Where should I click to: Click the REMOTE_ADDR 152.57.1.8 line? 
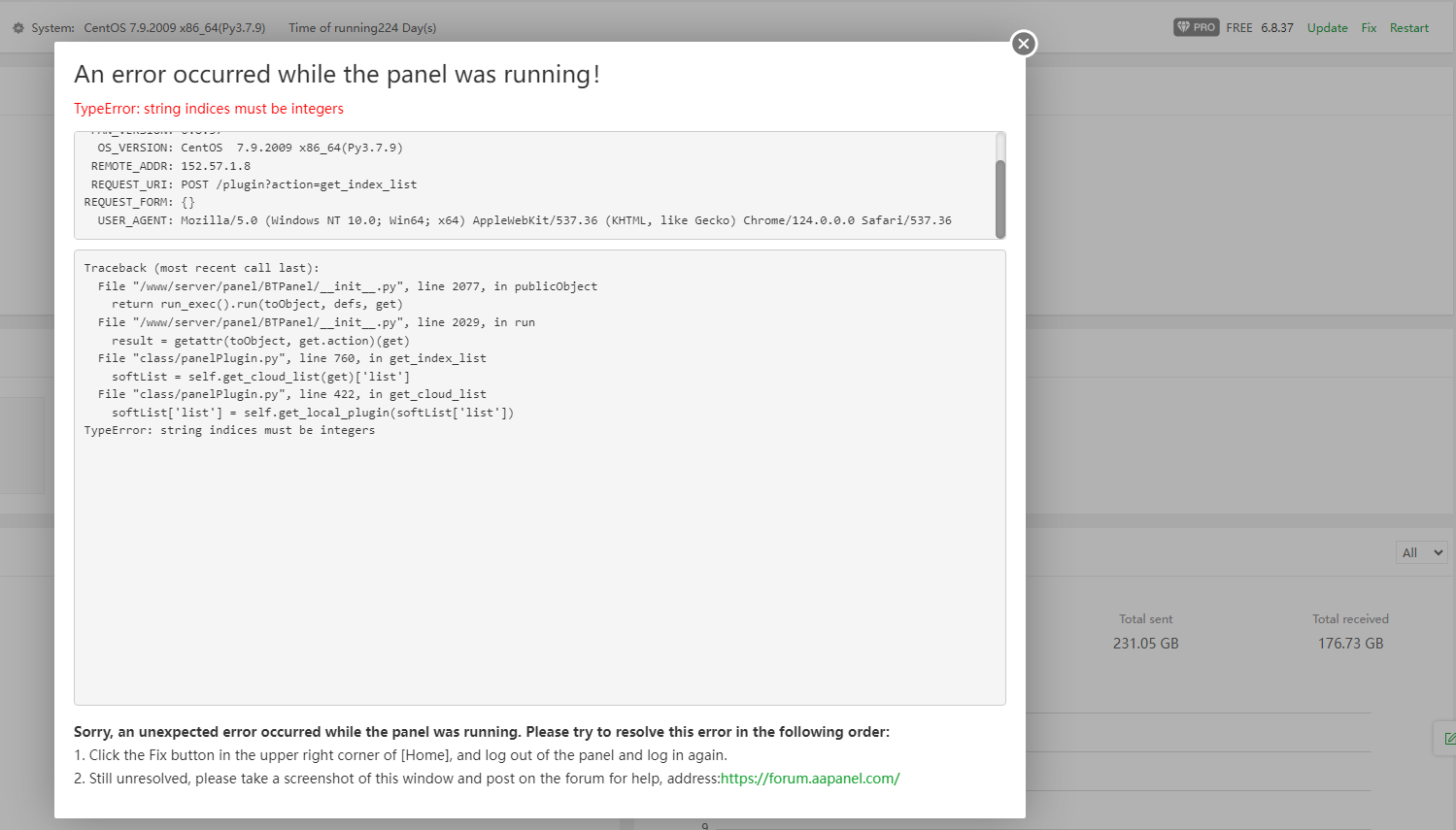(x=171, y=166)
